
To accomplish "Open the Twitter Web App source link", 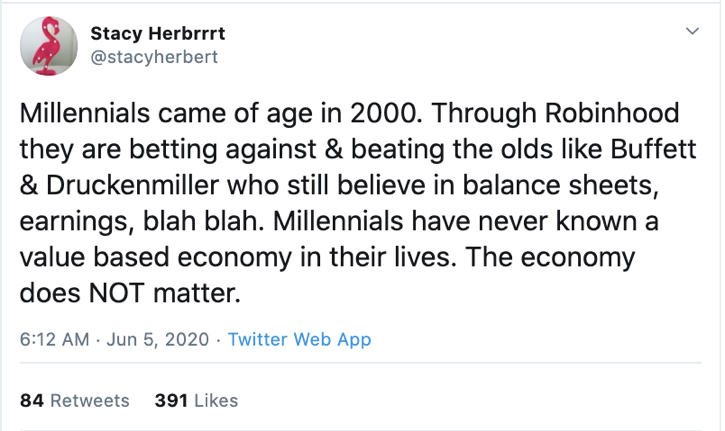I will (299, 339).
